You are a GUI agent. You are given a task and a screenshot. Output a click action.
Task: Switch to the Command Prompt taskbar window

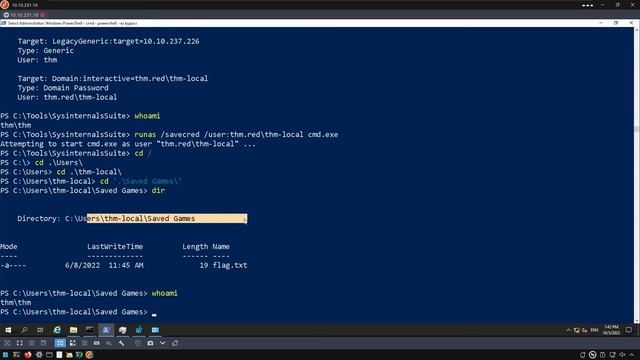[89, 330]
